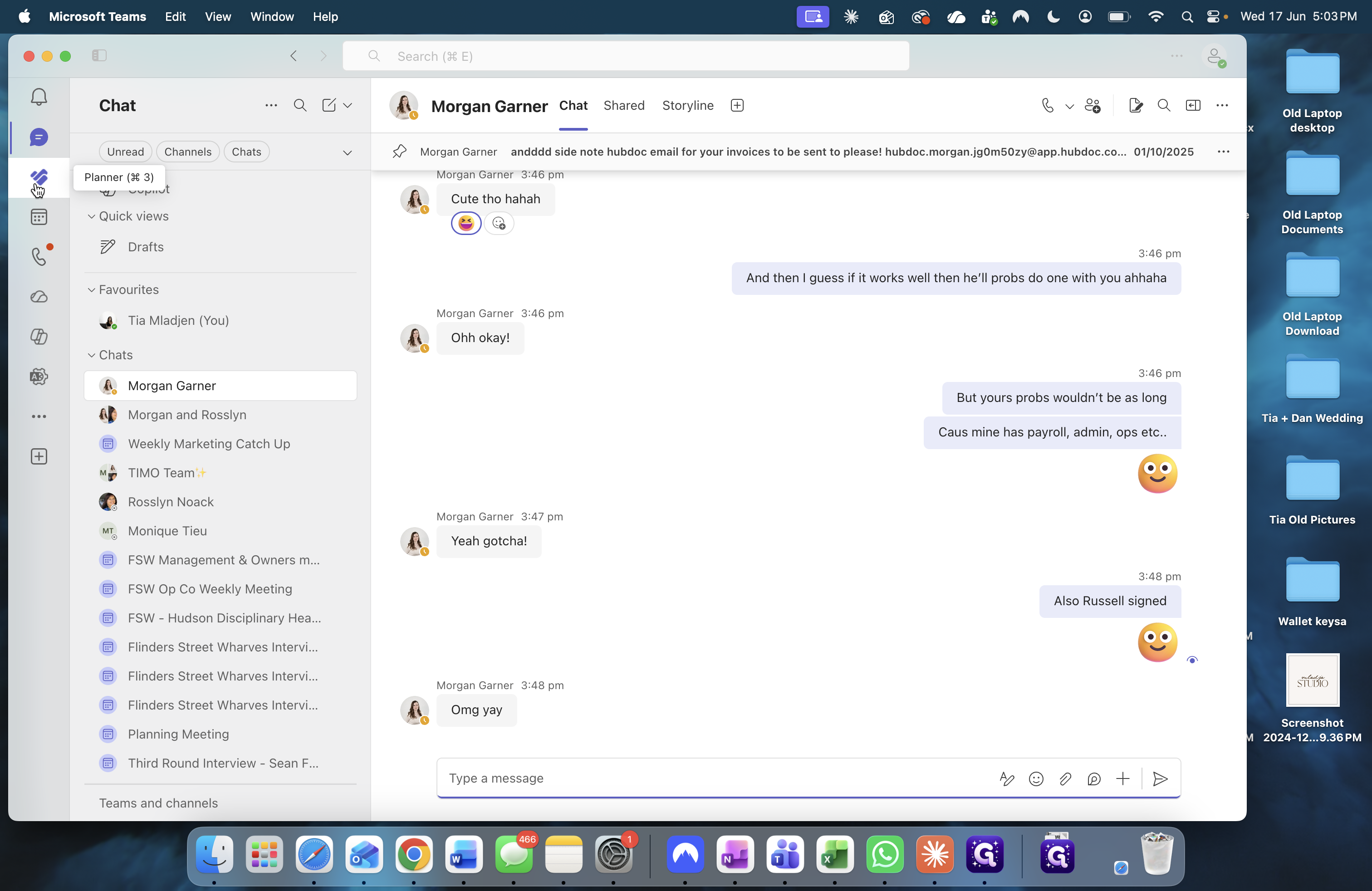The height and width of the screenshot is (891, 1372).
Task: Open chat list options ellipsis
Action: [271, 105]
